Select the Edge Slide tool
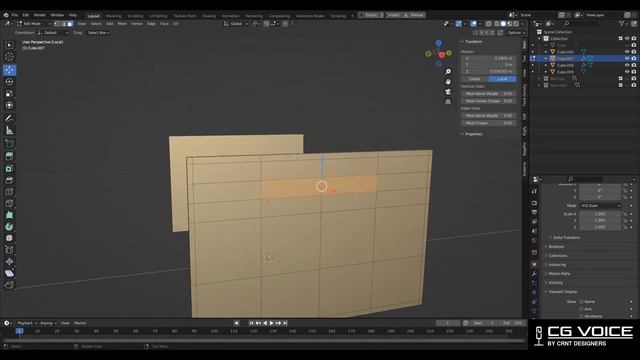Viewport: 640px width, 360px height. pos(9,250)
